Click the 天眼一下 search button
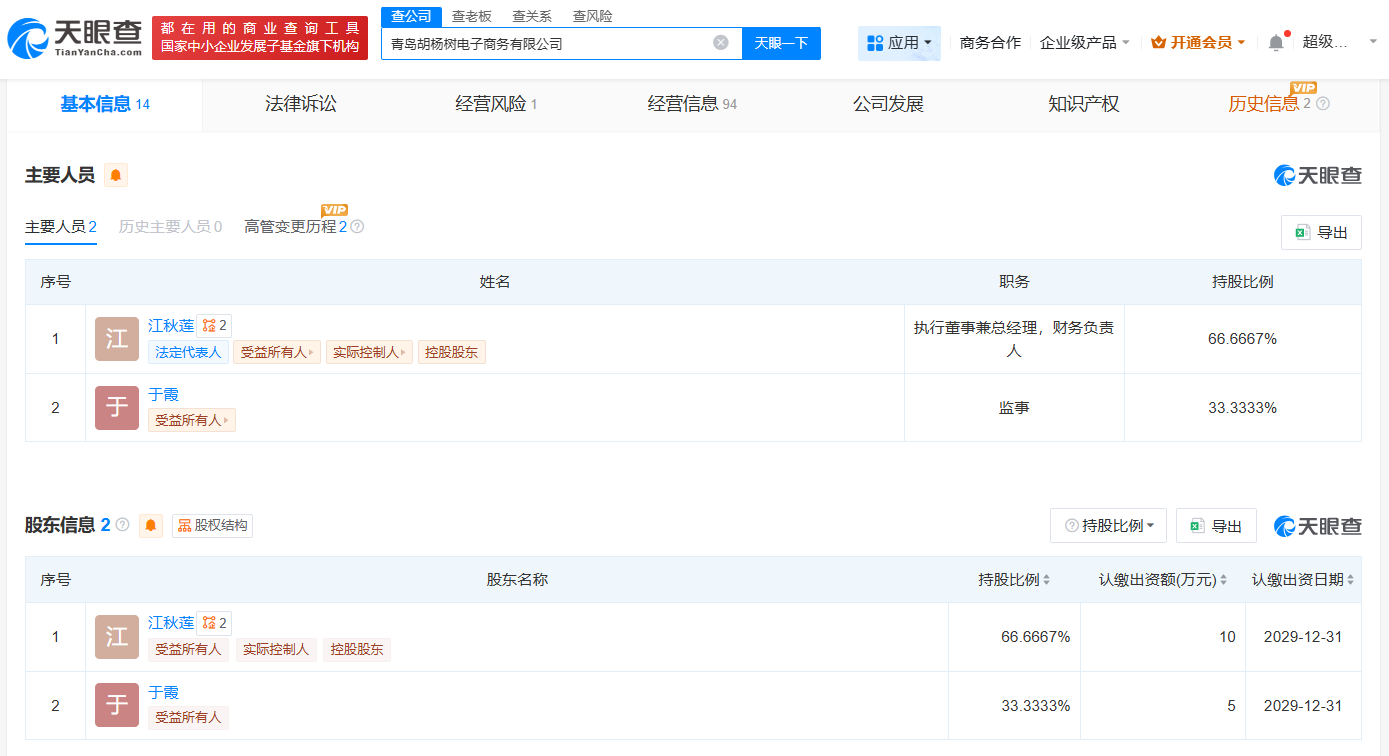The width and height of the screenshot is (1389, 756). pyautogui.click(x=781, y=43)
